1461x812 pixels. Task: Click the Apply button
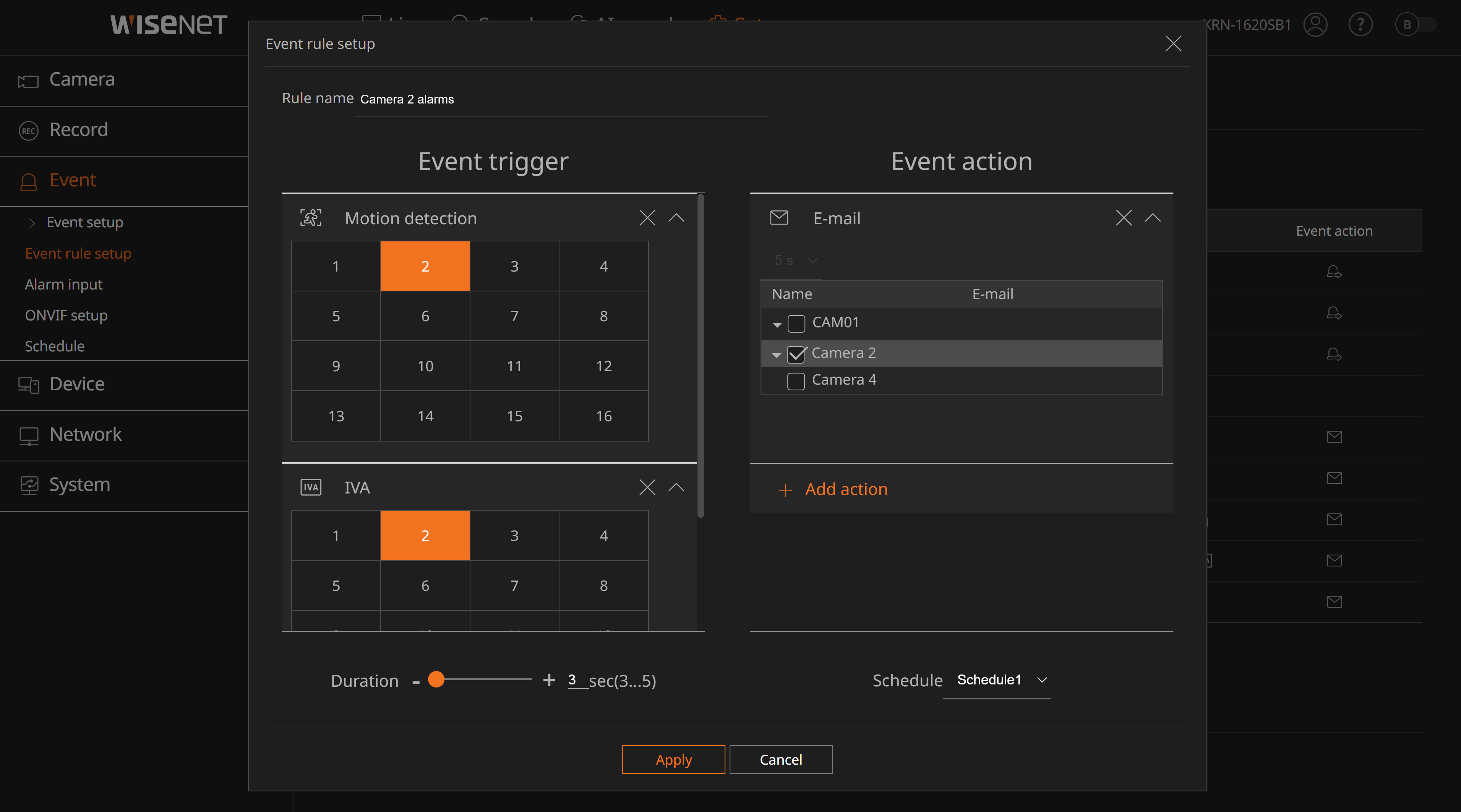coord(673,759)
